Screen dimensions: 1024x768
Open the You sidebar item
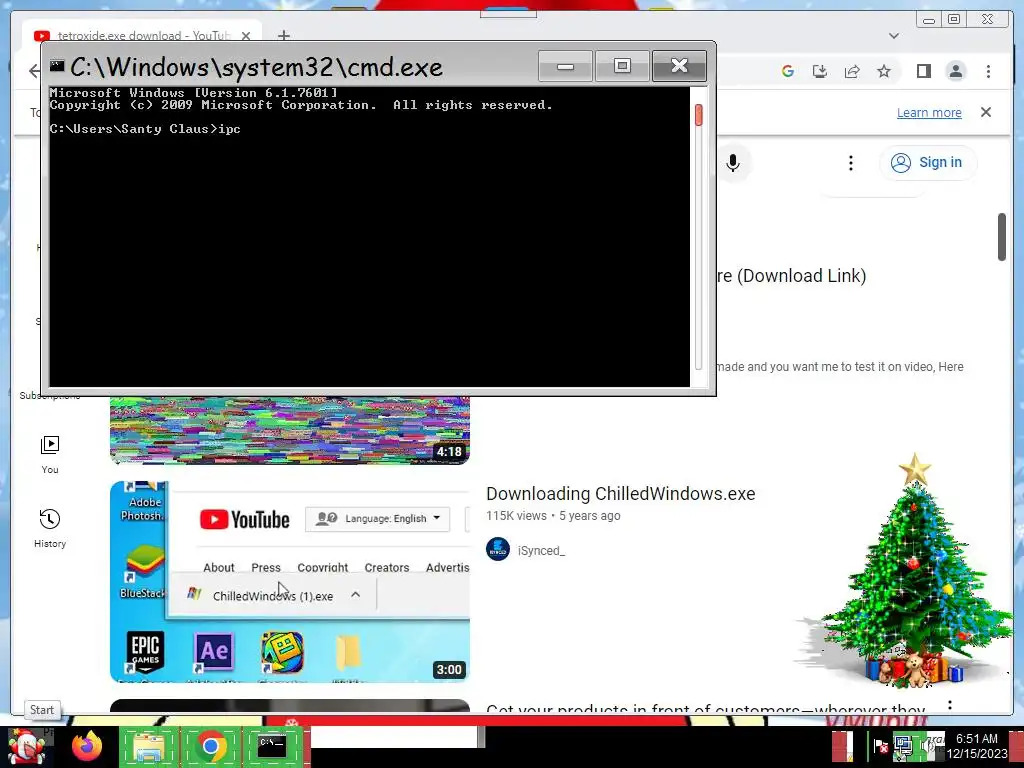point(50,455)
